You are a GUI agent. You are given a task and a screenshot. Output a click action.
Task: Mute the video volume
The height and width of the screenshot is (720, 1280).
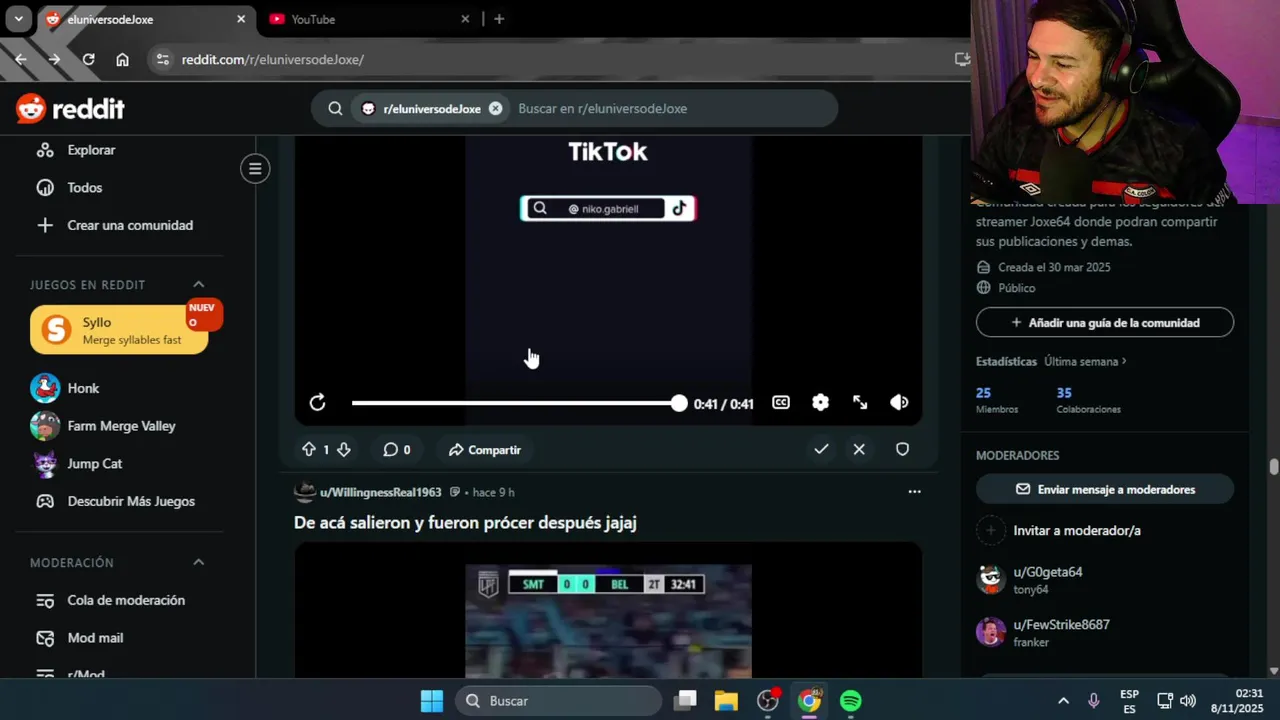(x=899, y=403)
